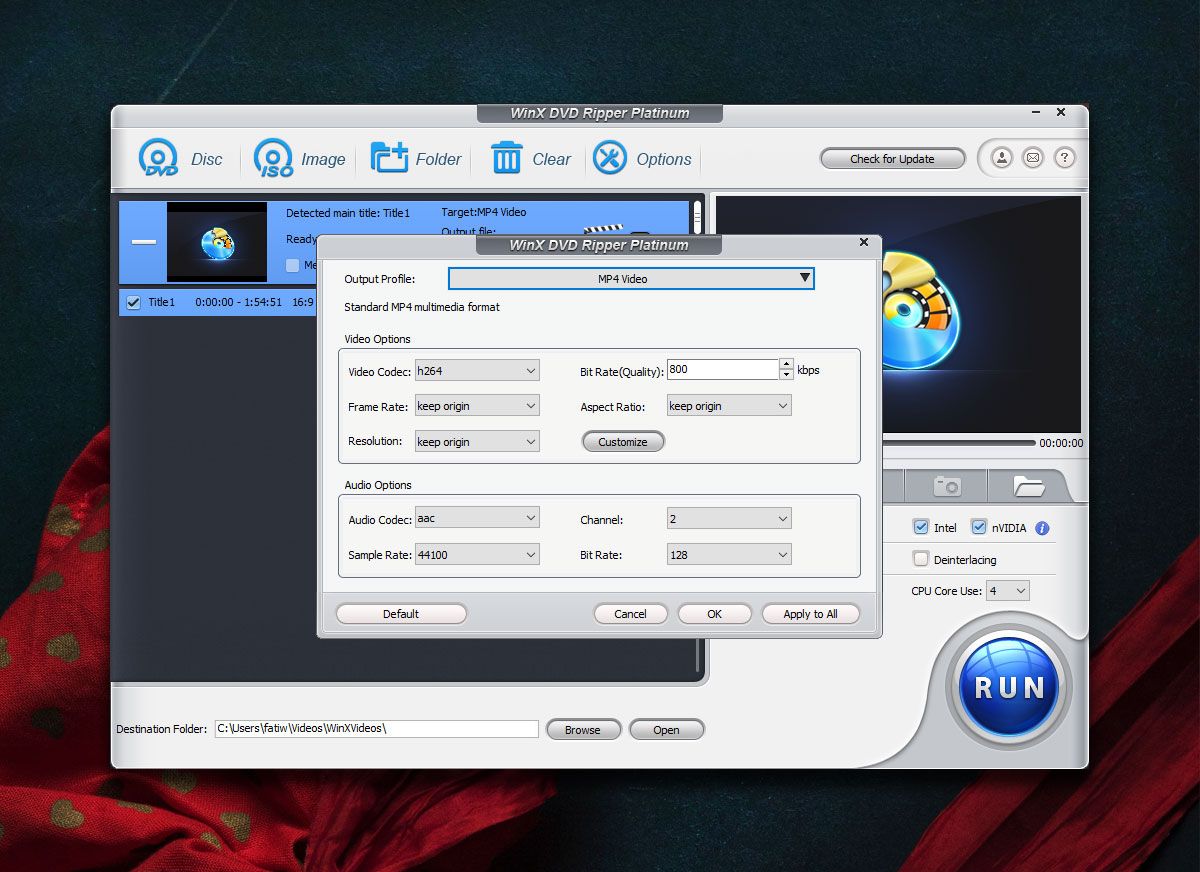
Task: Open the Channel dropdown
Action: click(x=729, y=518)
